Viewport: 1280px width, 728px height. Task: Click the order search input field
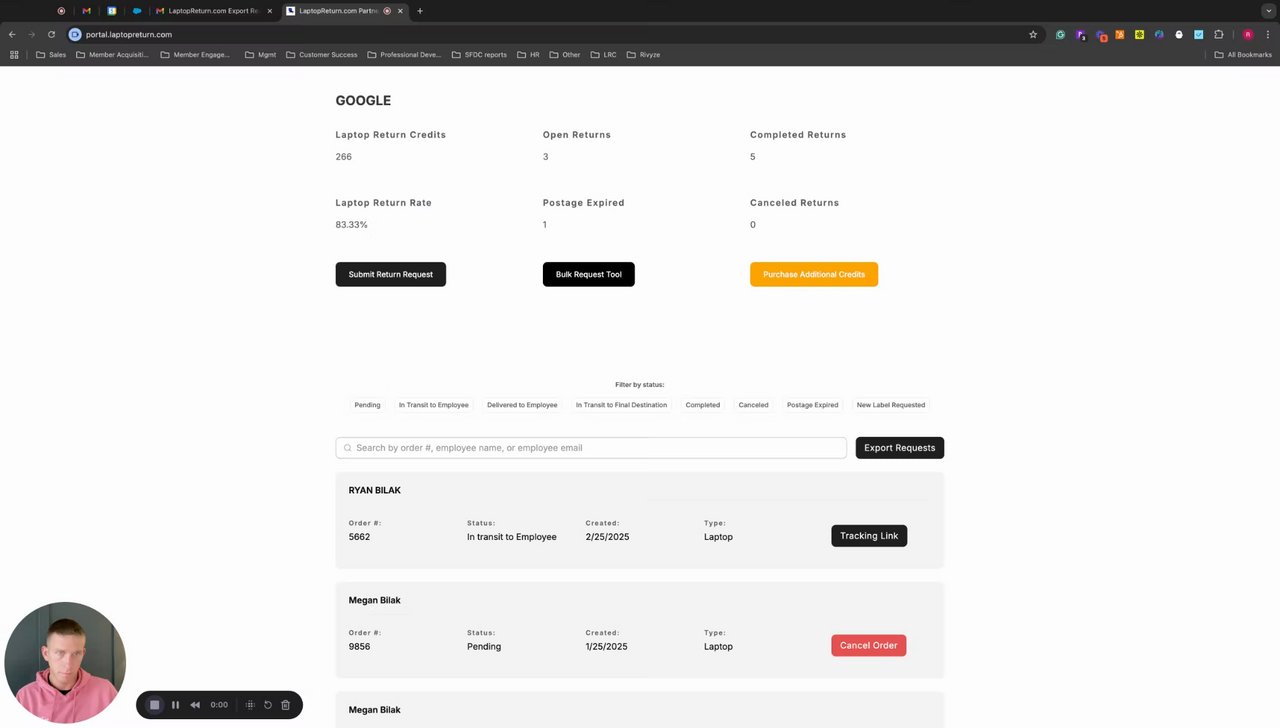tap(591, 448)
